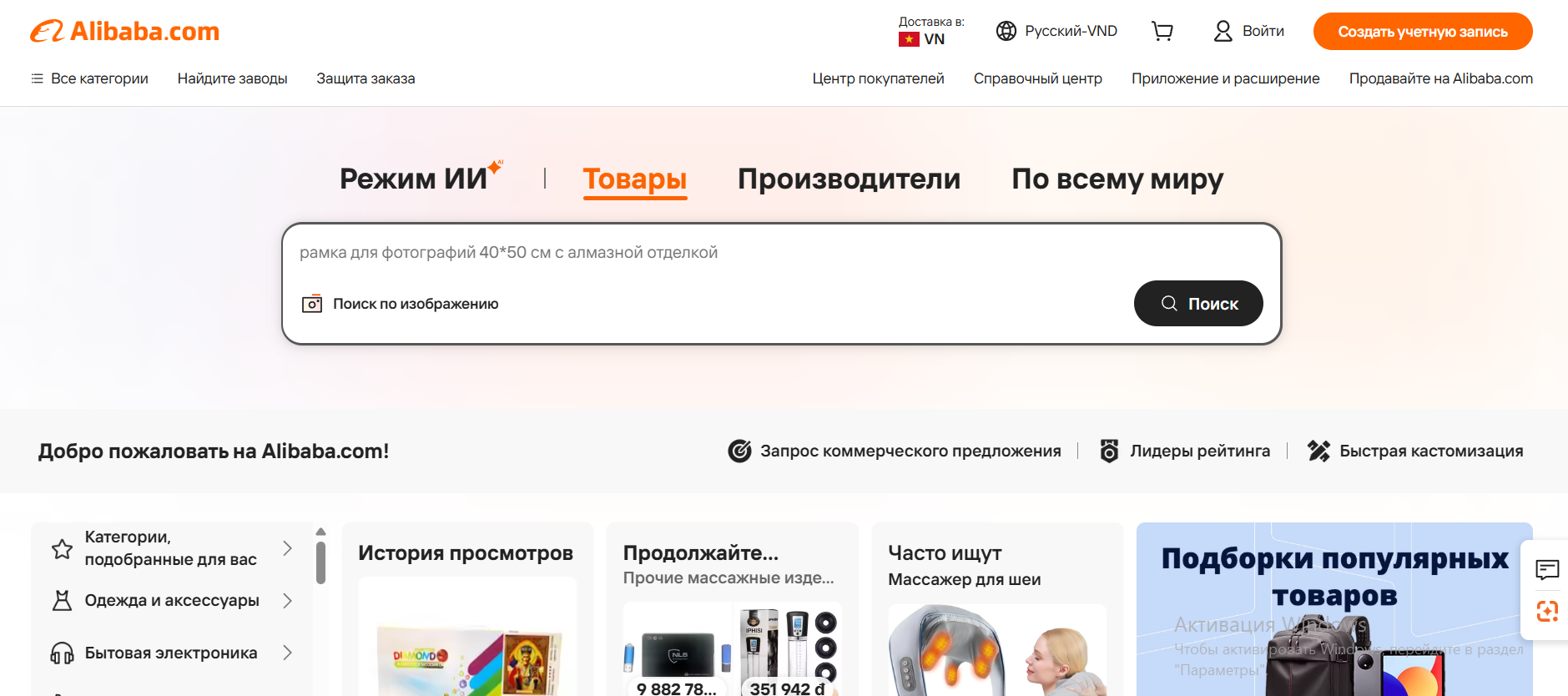1568x696 pixels.
Task: Click the star icon in categories sidebar
Action: (x=62, y=548)
